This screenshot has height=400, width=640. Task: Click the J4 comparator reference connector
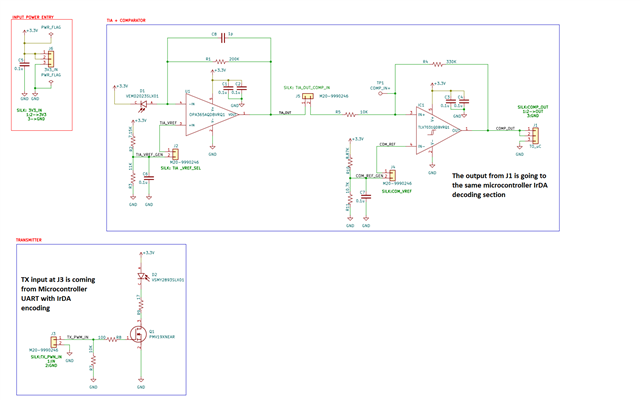coord(391,176)
